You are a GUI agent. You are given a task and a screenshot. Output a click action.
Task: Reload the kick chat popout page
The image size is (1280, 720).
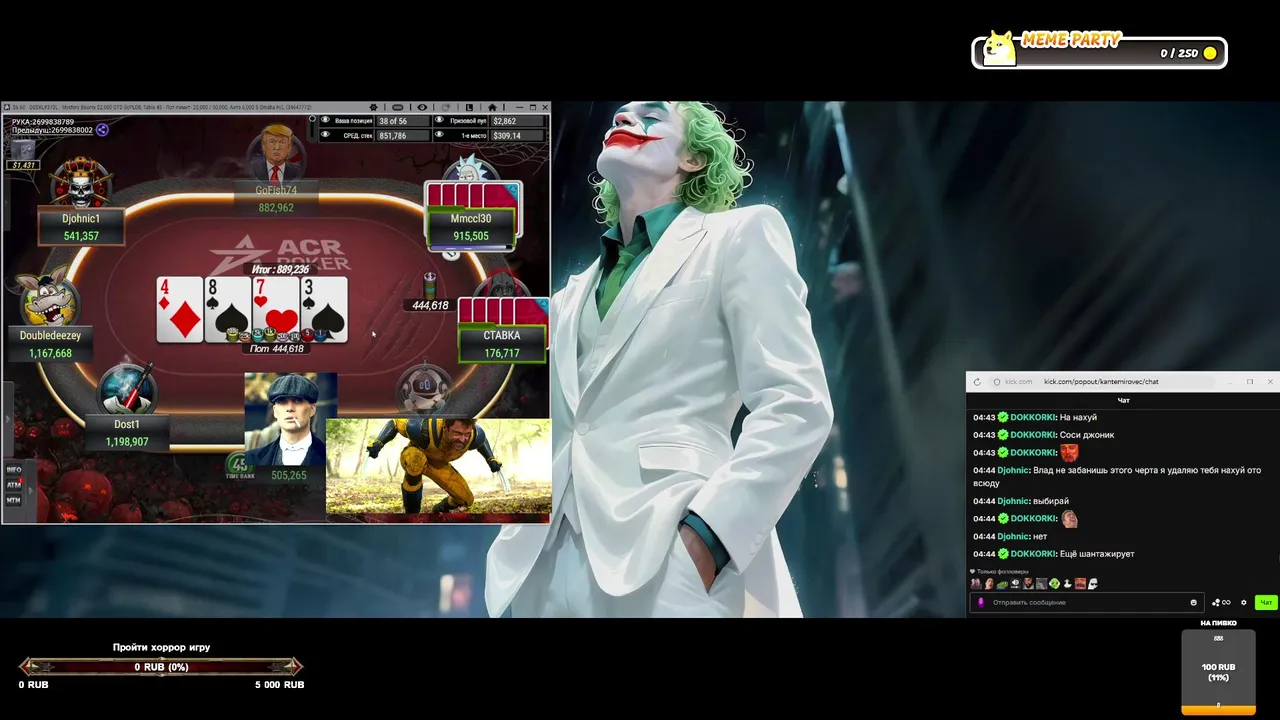(x=977, y=381)
